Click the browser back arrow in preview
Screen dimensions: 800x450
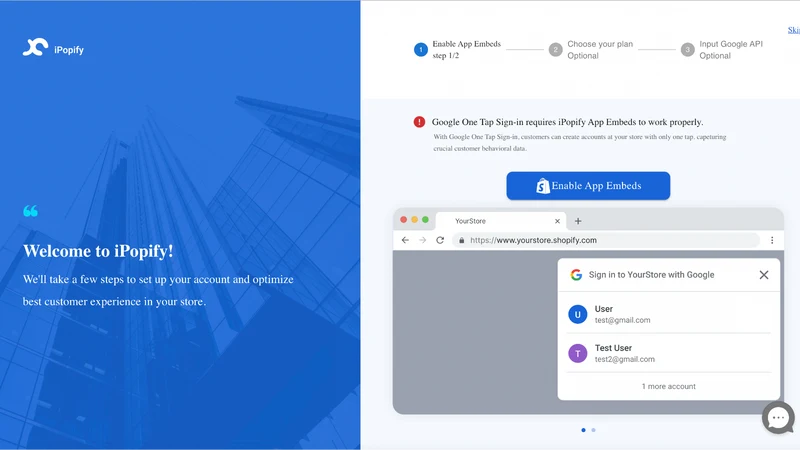(x=405, y=240)
